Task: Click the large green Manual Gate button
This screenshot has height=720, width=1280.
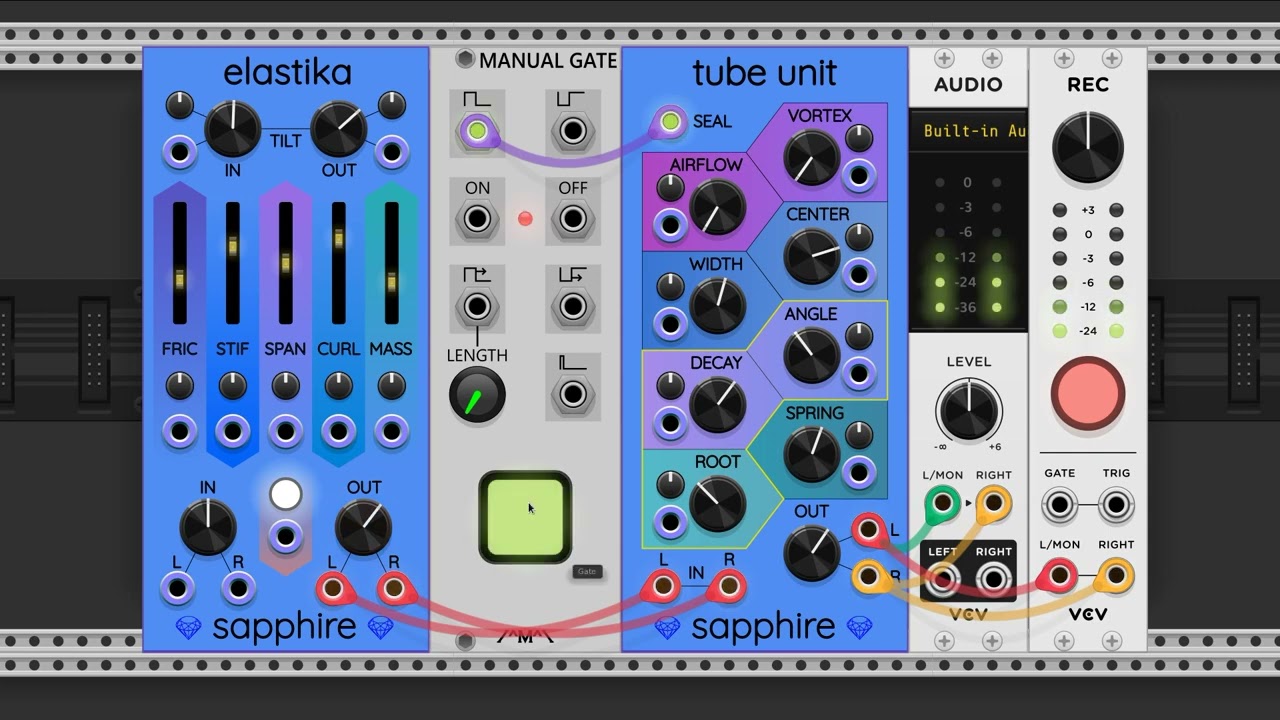Action: coord(525,517)
